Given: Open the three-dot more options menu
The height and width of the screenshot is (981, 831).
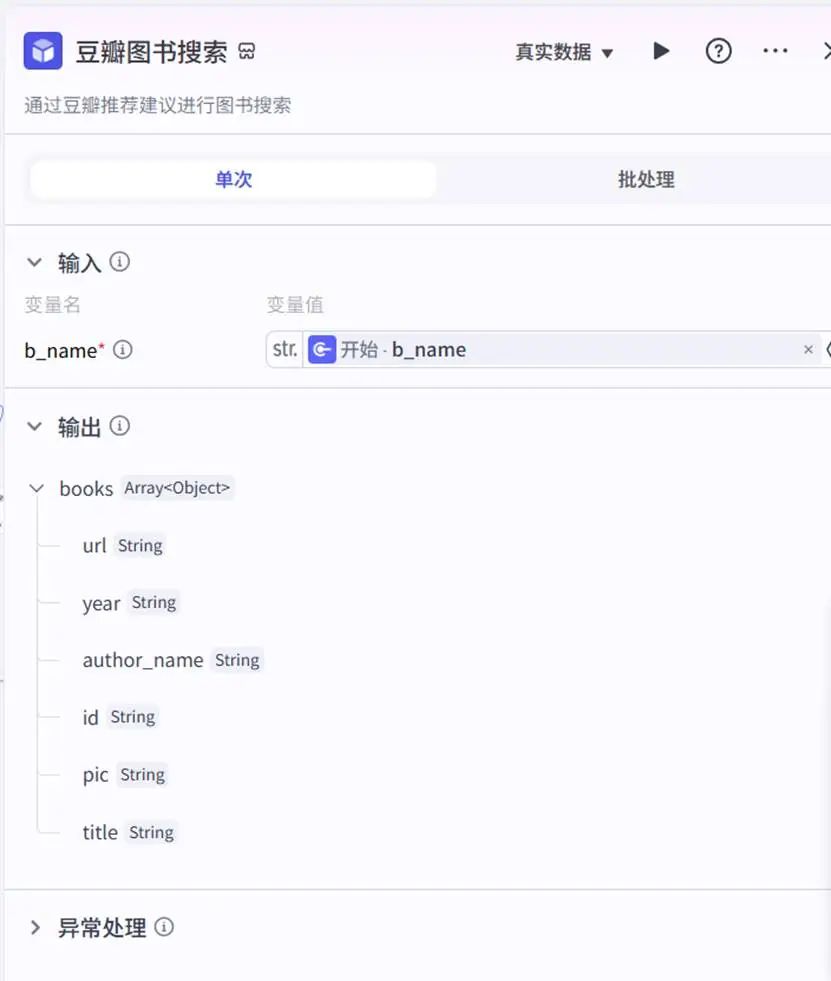Looking at the screenshot, I should pyautogui.click(x=775, y=51).
